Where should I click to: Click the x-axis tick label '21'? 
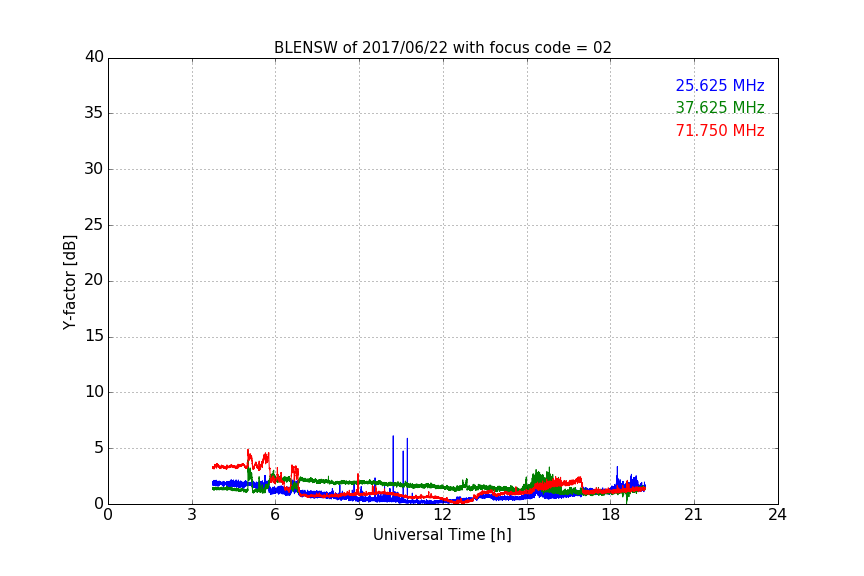694,515
